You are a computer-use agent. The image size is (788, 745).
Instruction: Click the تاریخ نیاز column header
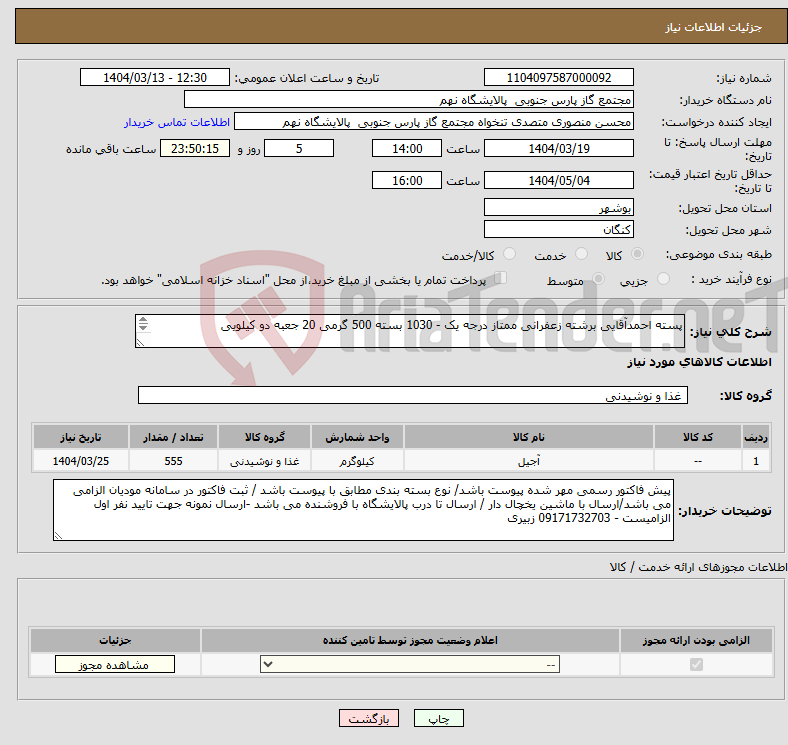click(x=81, y=437)
